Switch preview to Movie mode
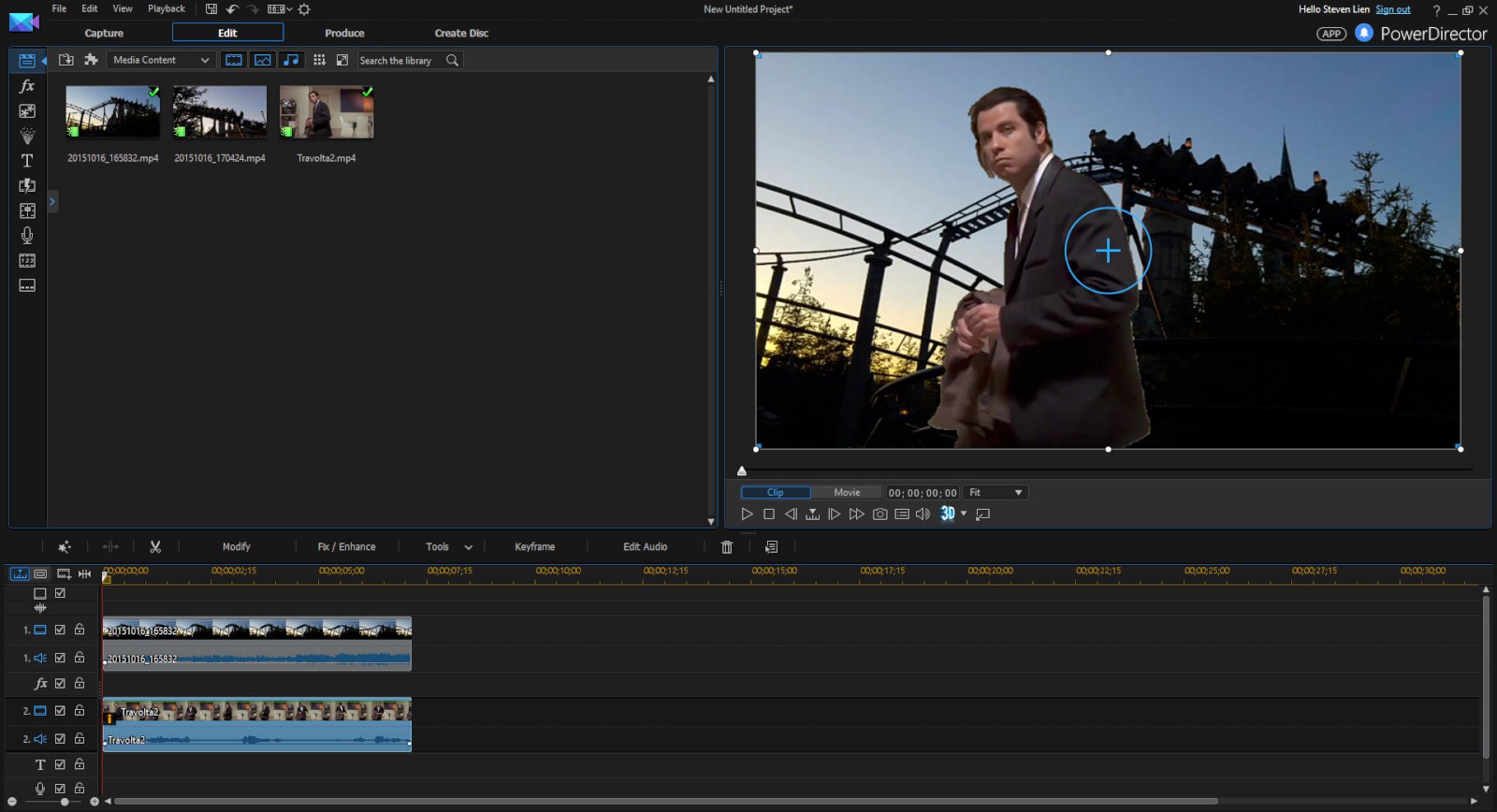 coord(847,492)
